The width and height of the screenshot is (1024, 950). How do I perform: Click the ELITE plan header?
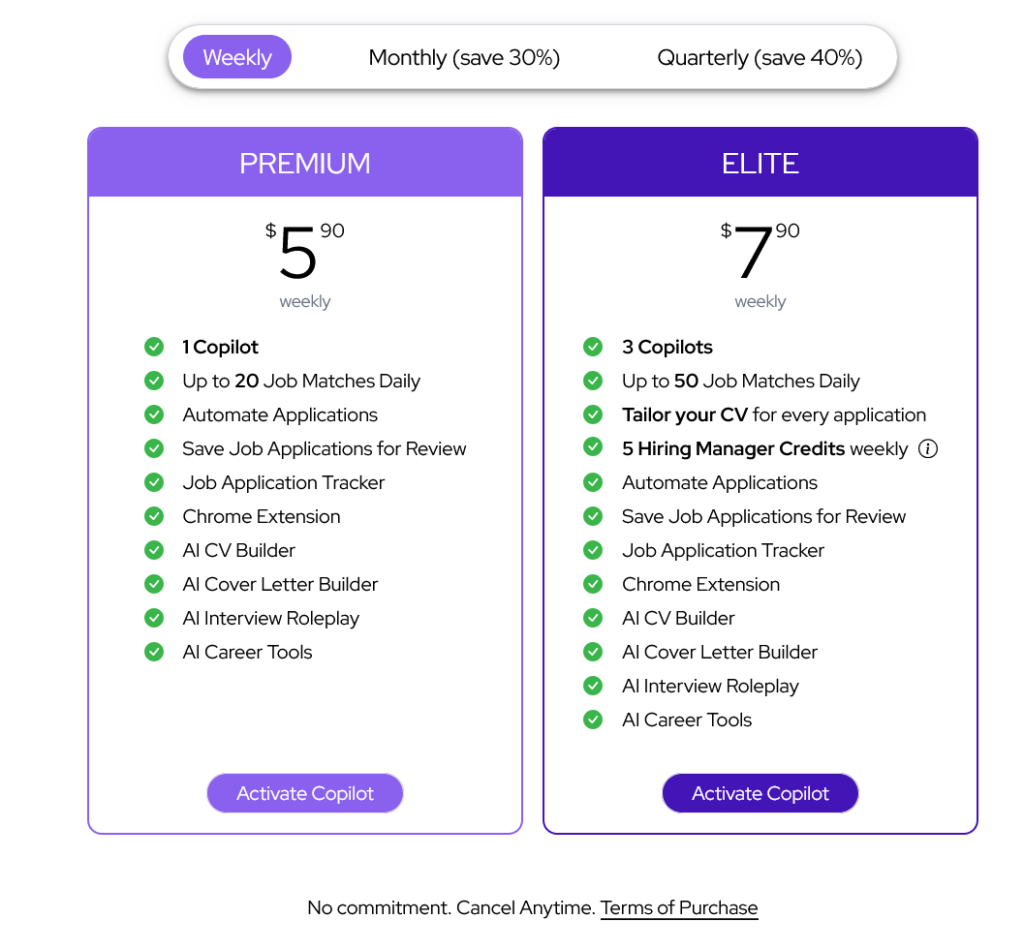pyautogui.click(x=760, y=162)
